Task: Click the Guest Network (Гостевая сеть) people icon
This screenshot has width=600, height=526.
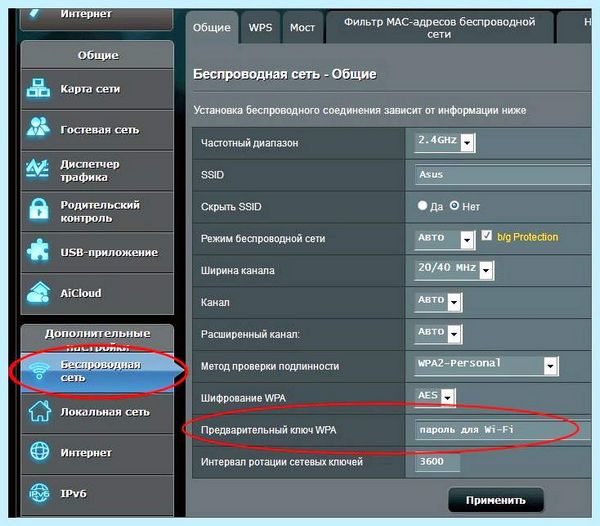Action: (38, 127)
